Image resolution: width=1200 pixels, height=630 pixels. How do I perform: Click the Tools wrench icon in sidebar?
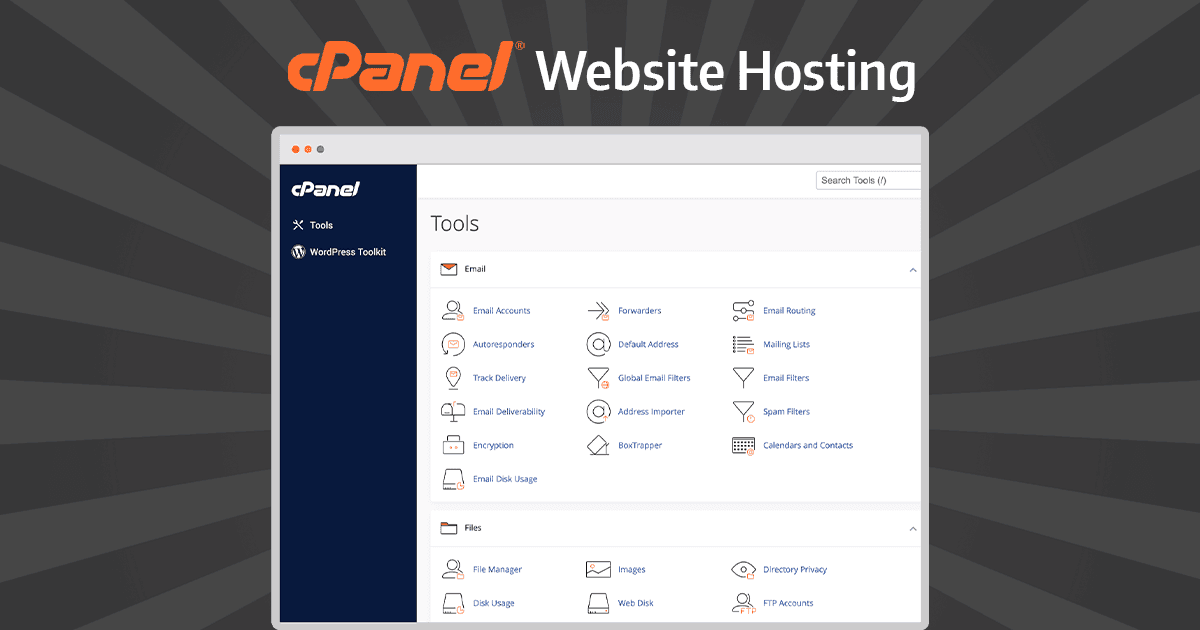click(x=298, y=225)
